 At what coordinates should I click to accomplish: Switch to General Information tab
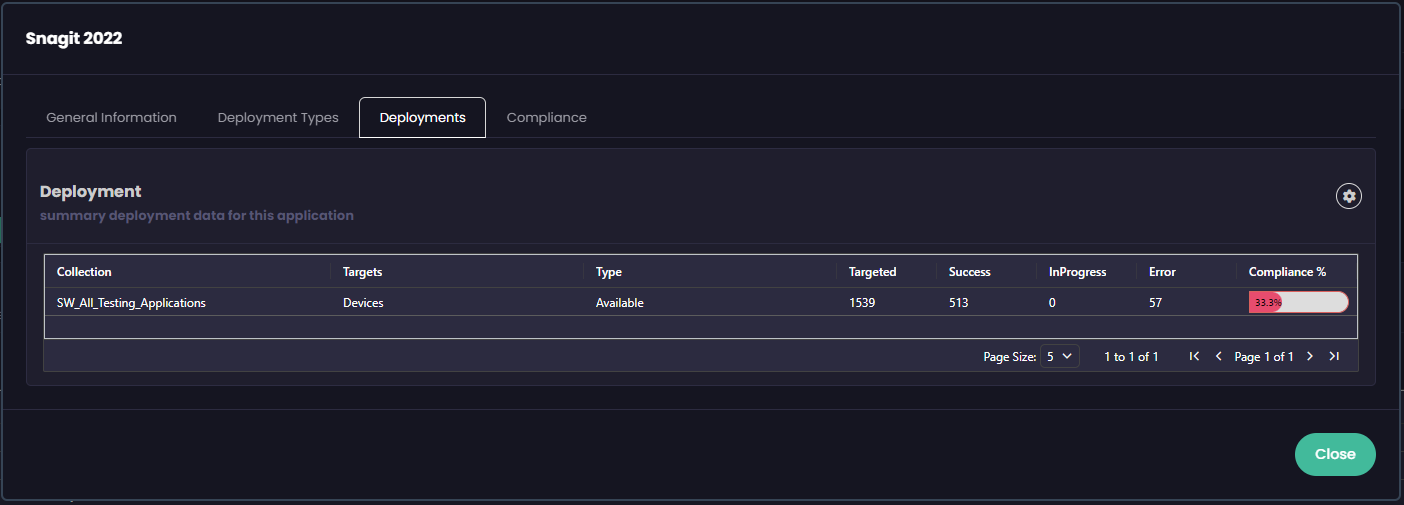pos(111,117)
